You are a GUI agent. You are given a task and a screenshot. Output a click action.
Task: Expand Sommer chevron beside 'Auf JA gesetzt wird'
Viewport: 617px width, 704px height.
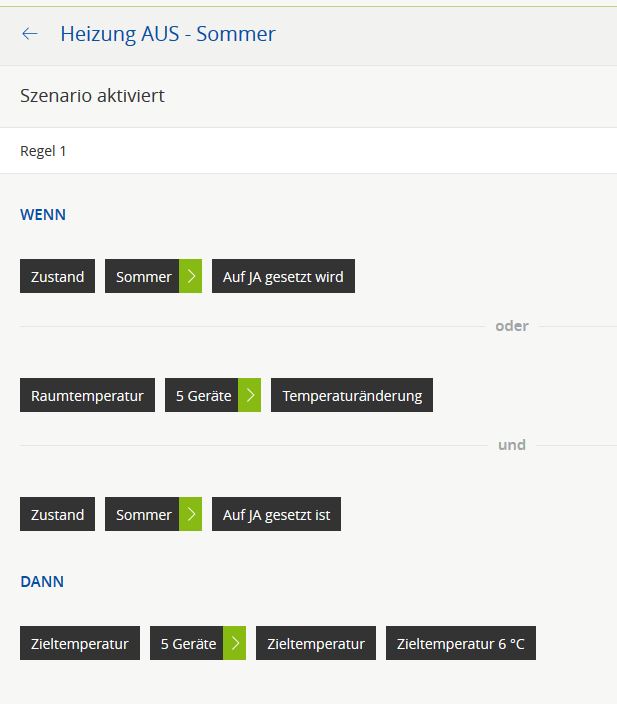[191, 277]
